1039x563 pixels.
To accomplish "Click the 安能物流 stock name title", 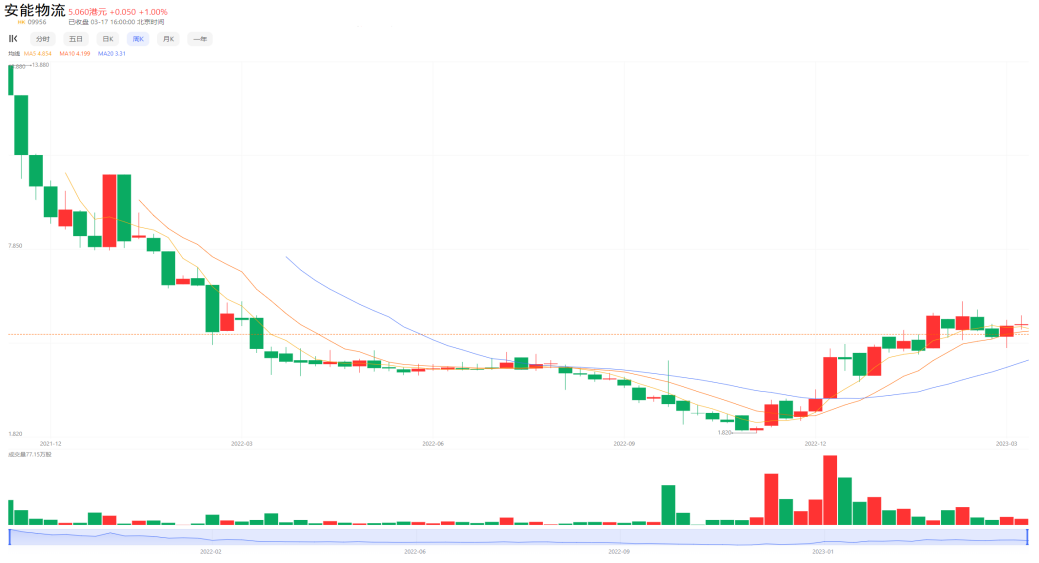I will 34,11.
